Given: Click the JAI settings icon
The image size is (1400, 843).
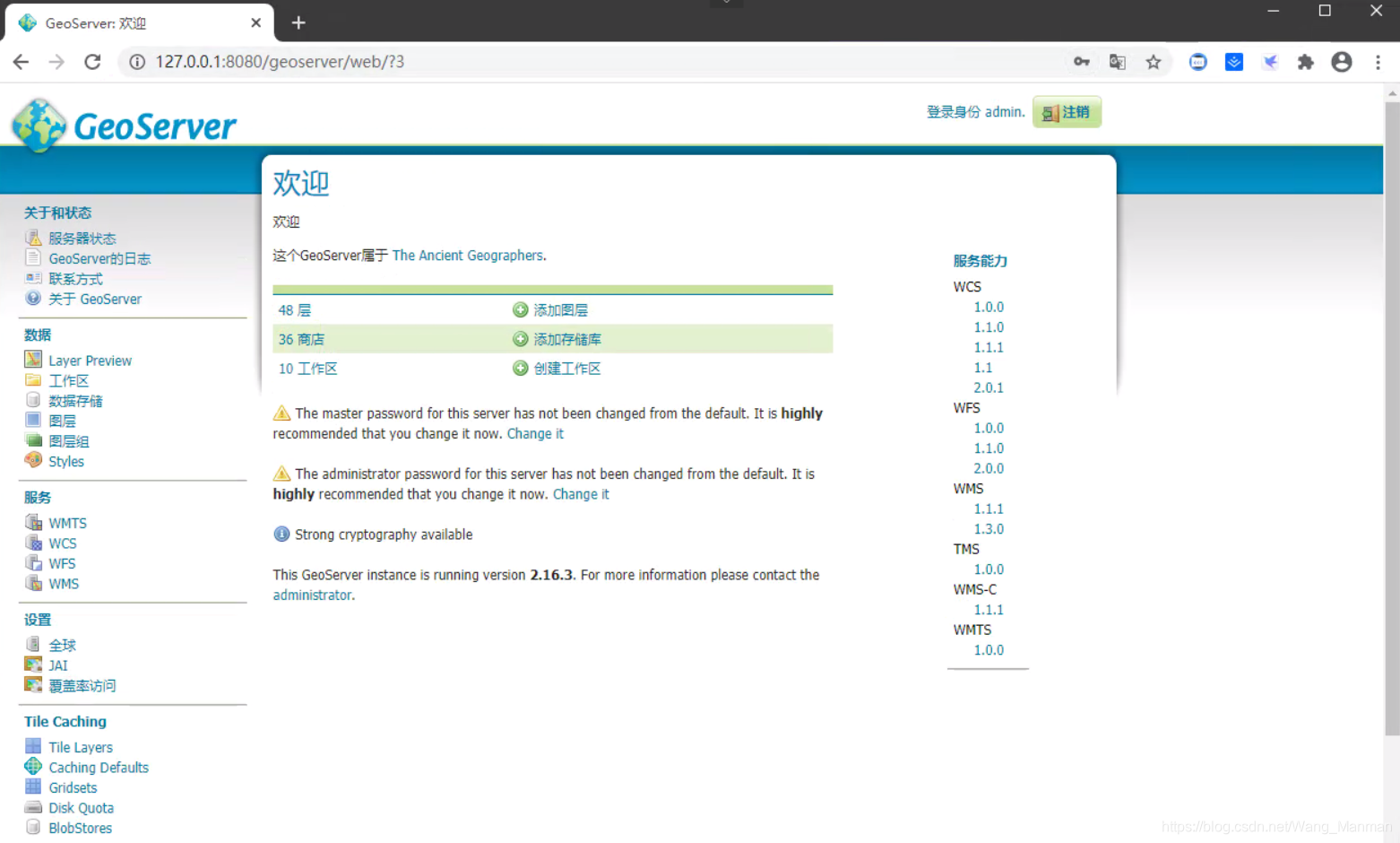Looking at the screenshot, I should (33, 665).
